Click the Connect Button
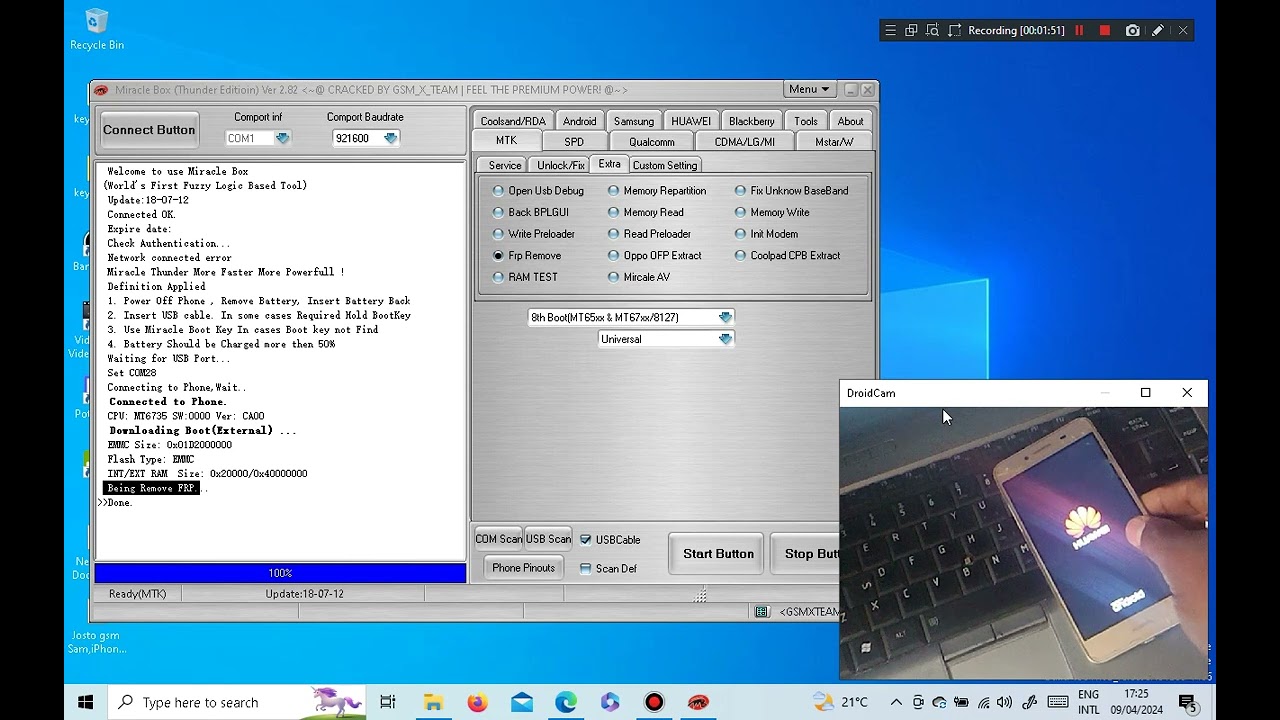This screenshot has width=1280, height=720. pos(149,130)
